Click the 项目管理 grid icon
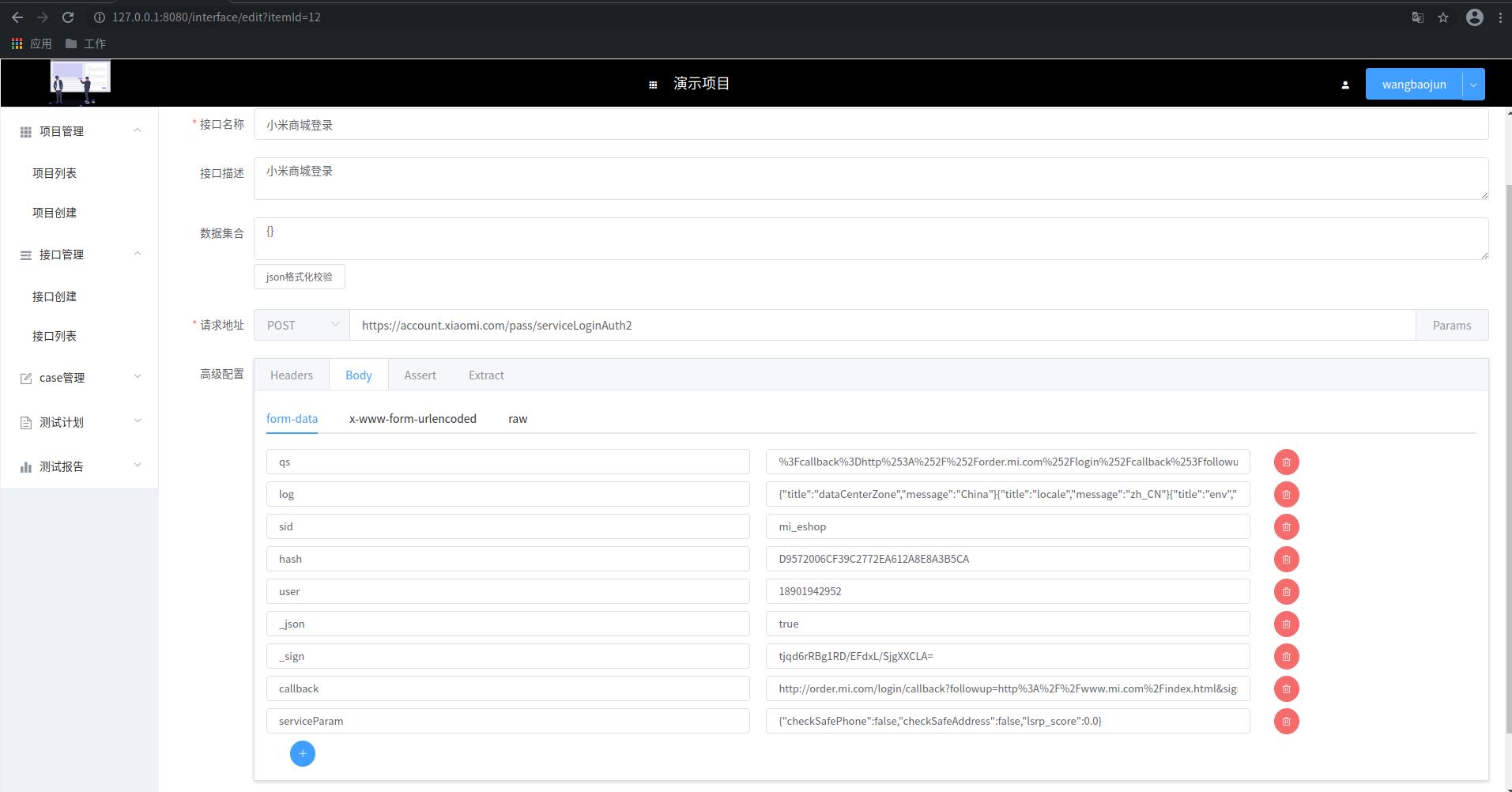This screenshot has height=792, width=1512. click(26, 132)
